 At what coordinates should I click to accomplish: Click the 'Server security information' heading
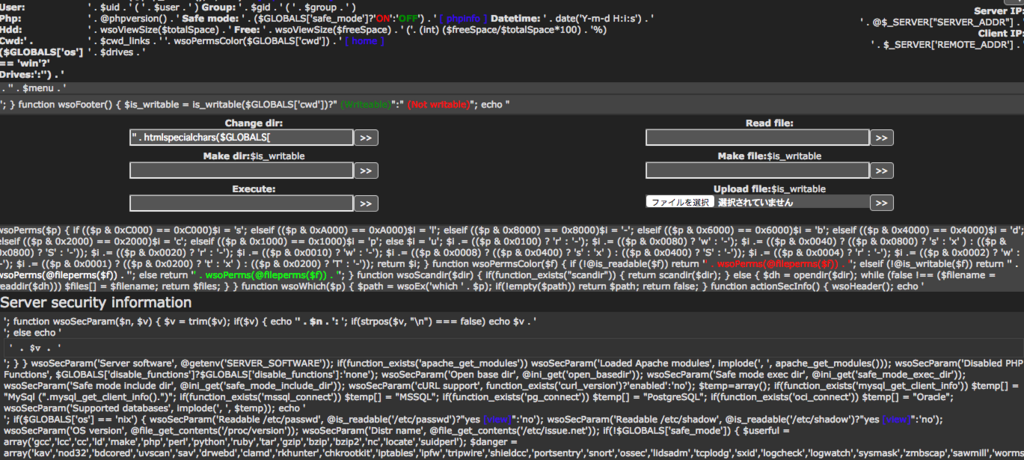pyautogui.click(x=96, y=303)
